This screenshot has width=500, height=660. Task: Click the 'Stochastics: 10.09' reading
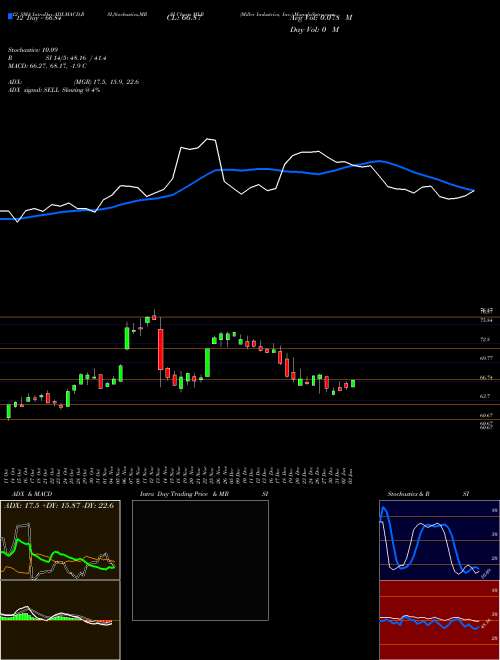point(32,50)
